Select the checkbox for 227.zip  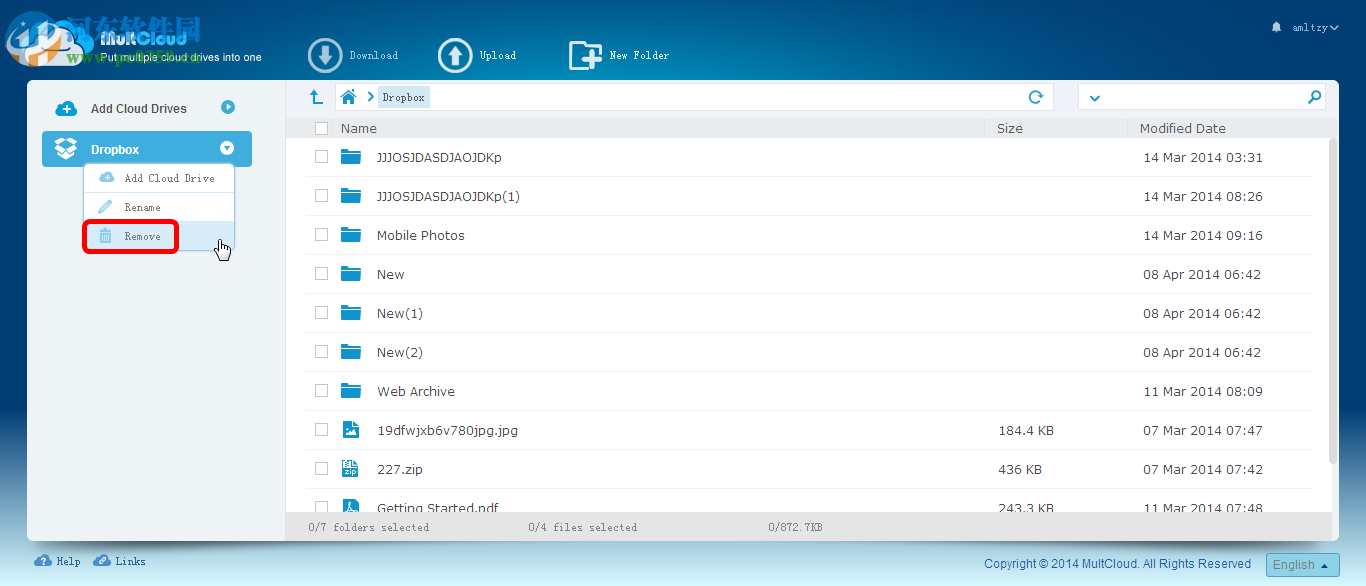pyautogui.click(x=321, y=468)
